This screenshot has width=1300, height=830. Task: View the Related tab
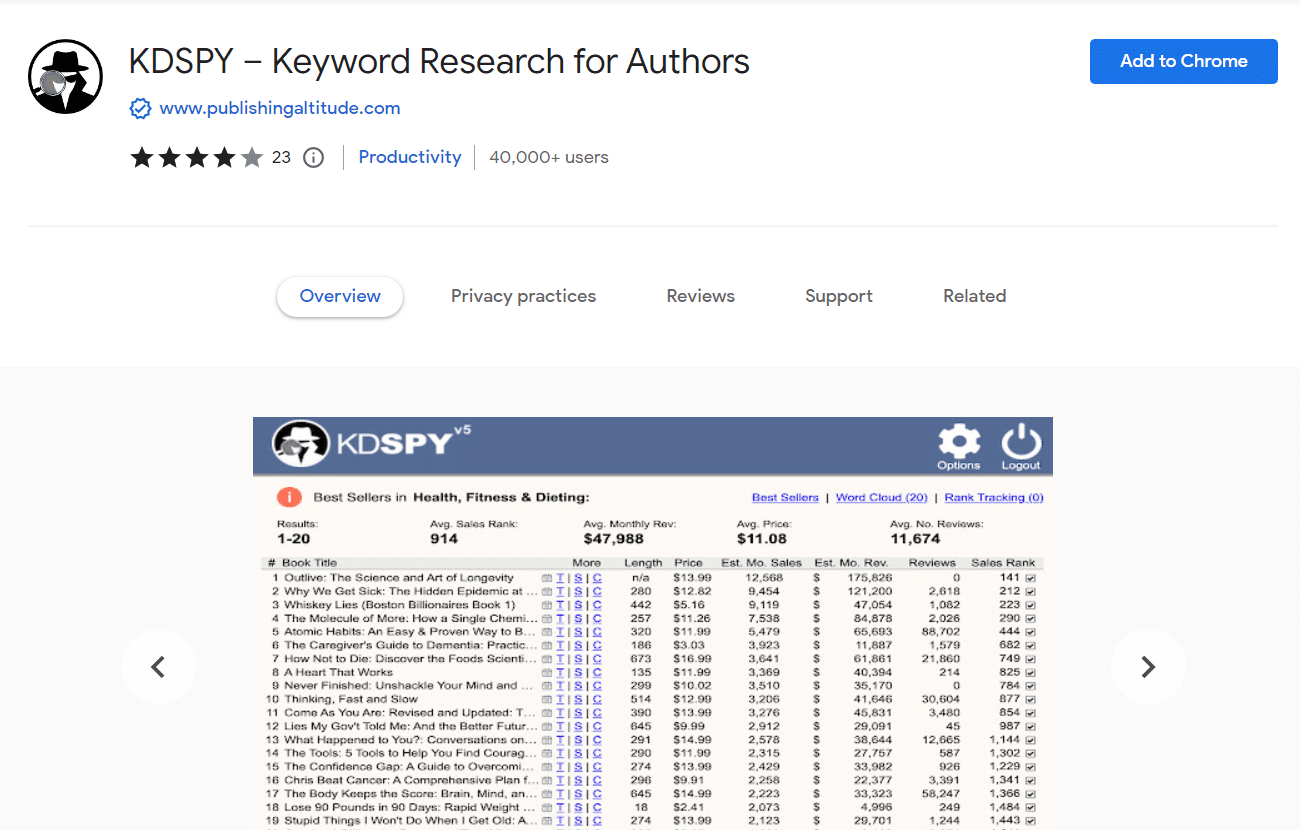(975, 297)
